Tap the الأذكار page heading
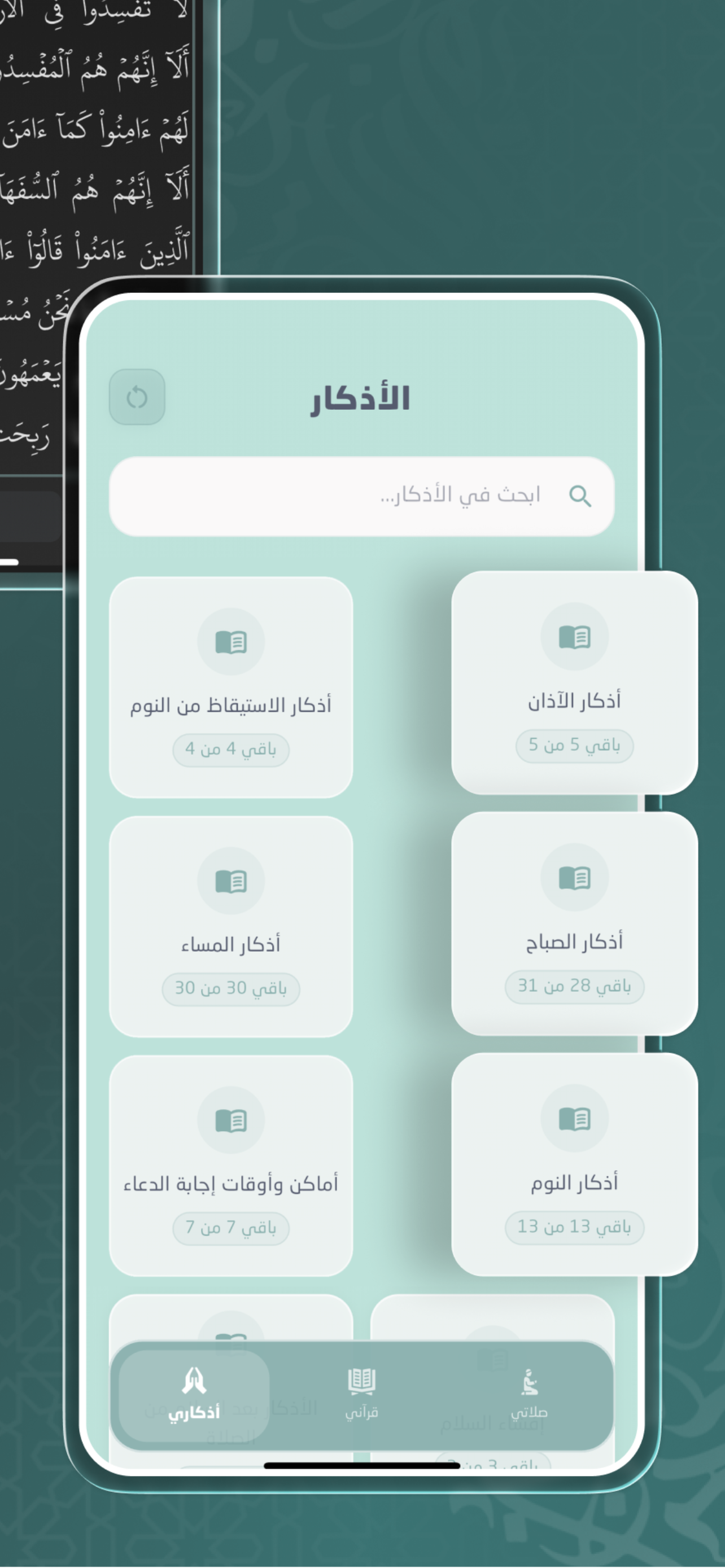 coord(360,398)
